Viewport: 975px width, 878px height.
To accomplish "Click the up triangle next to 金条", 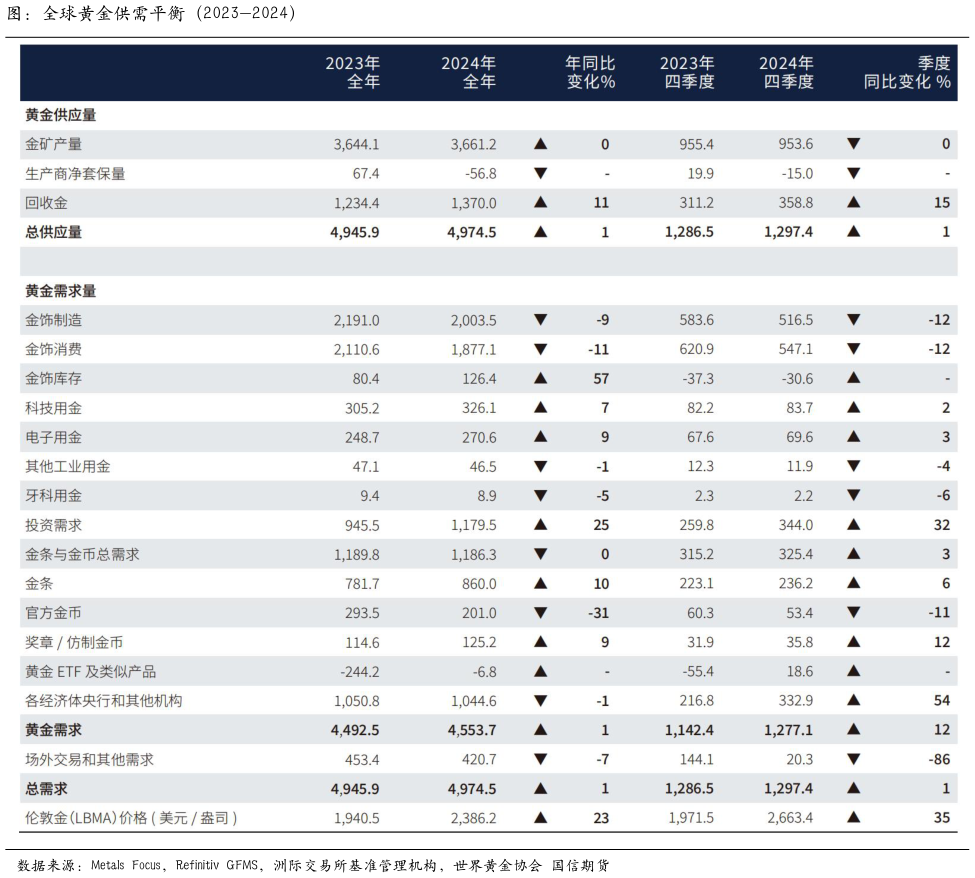I will pyautogui.click(x=541, y=582).
